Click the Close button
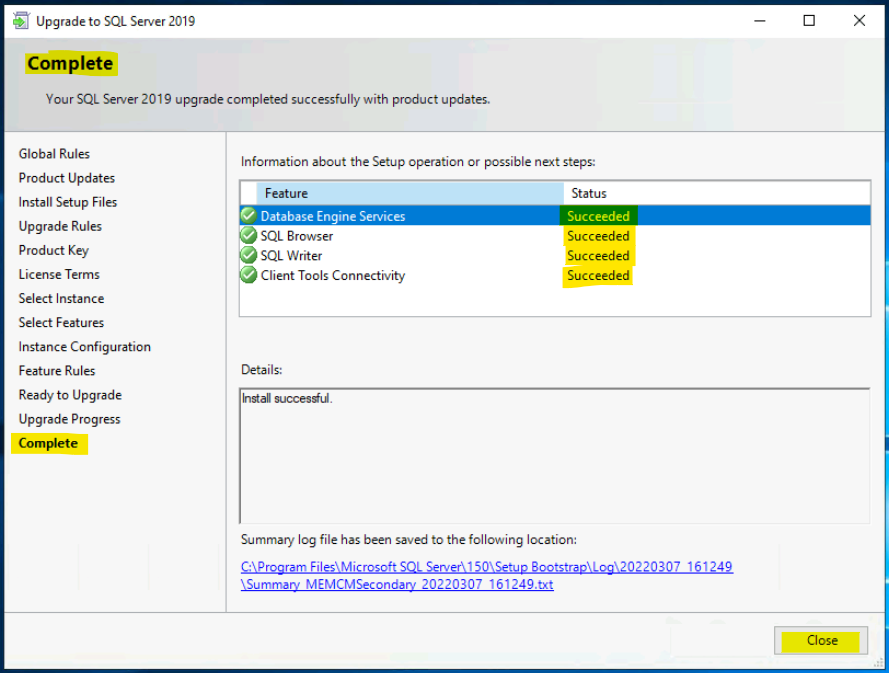 (x=821, y=641)
